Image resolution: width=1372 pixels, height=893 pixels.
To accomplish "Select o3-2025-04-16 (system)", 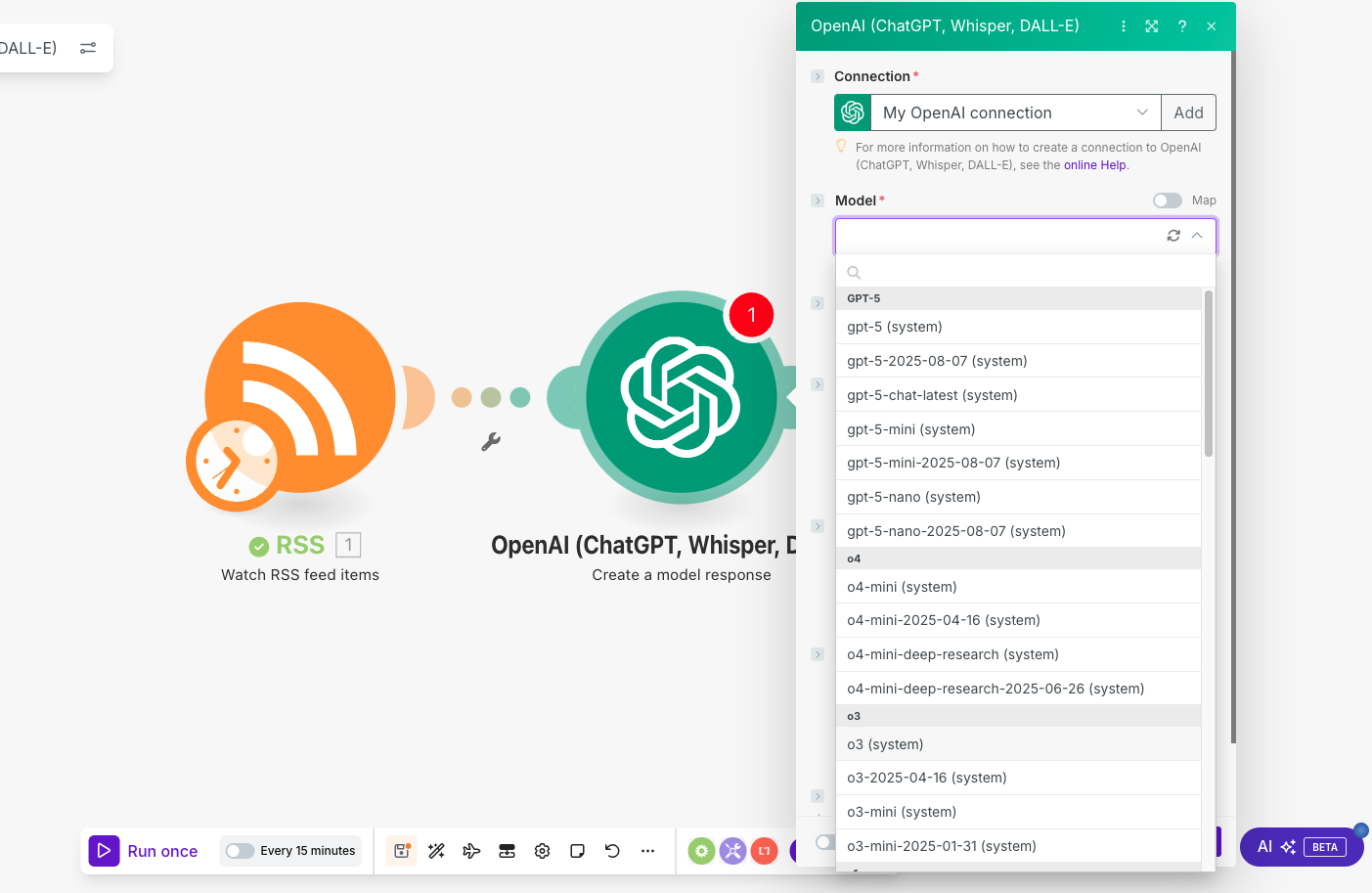I will (x=1018, y=778).
